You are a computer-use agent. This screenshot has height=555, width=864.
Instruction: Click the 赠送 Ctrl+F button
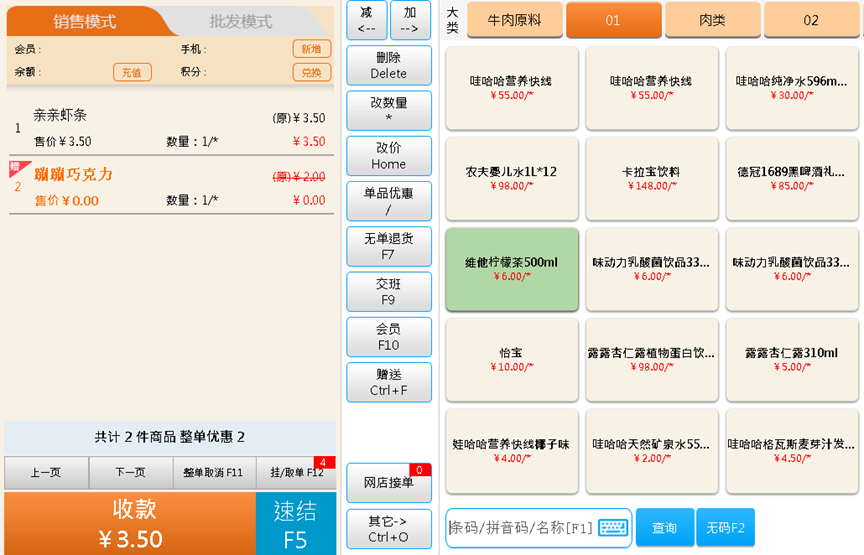388,382
